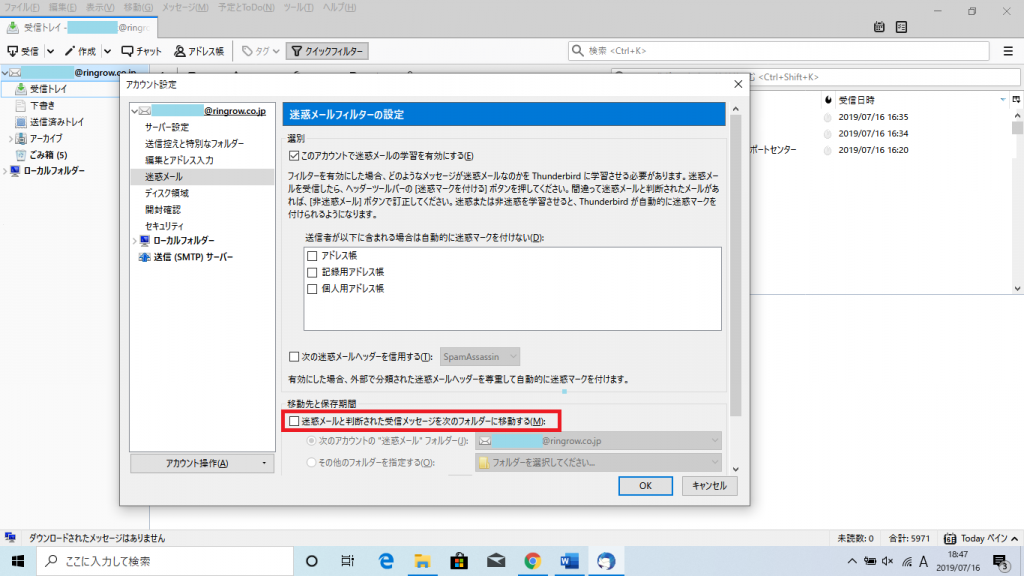Open the Thunderbird application menu hamburger icon
1024x576 pixels.
[x=1010, y=50]
